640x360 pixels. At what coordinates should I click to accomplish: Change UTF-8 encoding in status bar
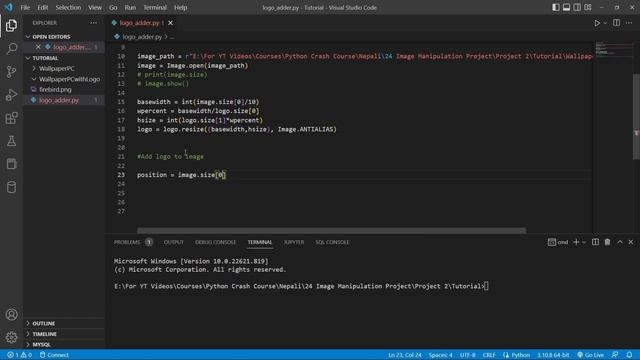468,355
